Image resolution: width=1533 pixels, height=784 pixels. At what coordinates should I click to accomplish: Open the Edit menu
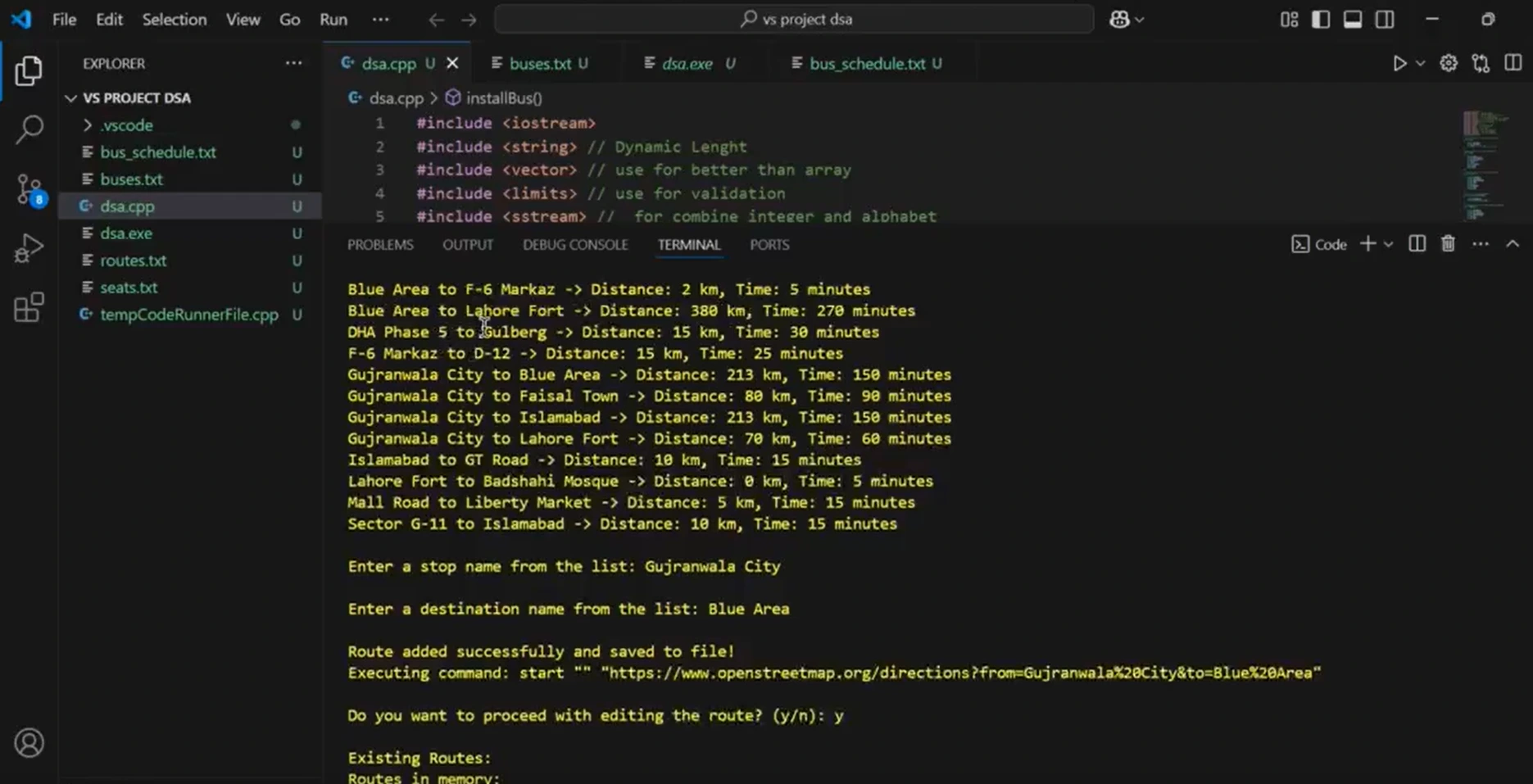pyautogui.click(x=109, y=20)
